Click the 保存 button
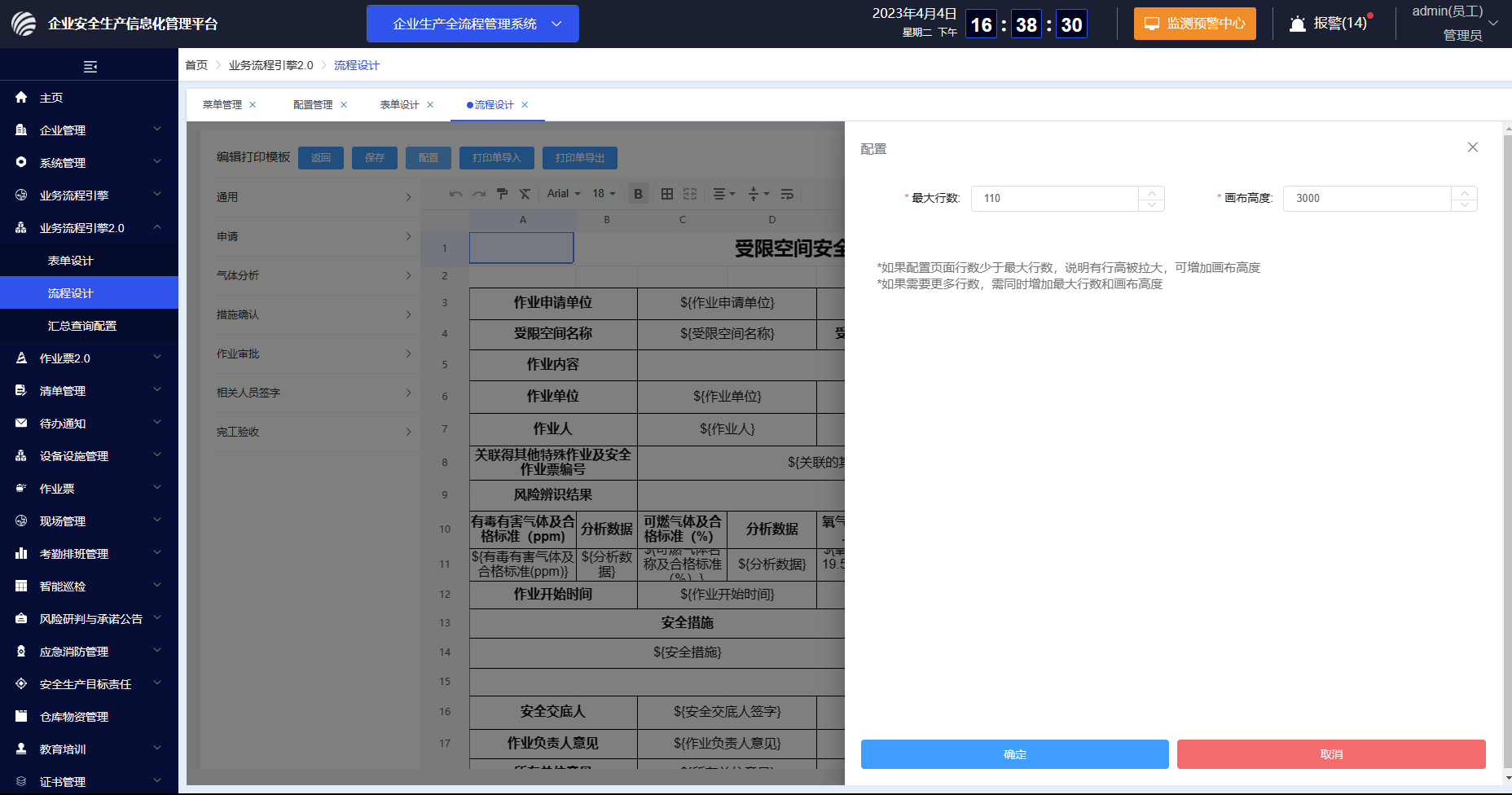 pyautogui.click(x=375, y=158)
